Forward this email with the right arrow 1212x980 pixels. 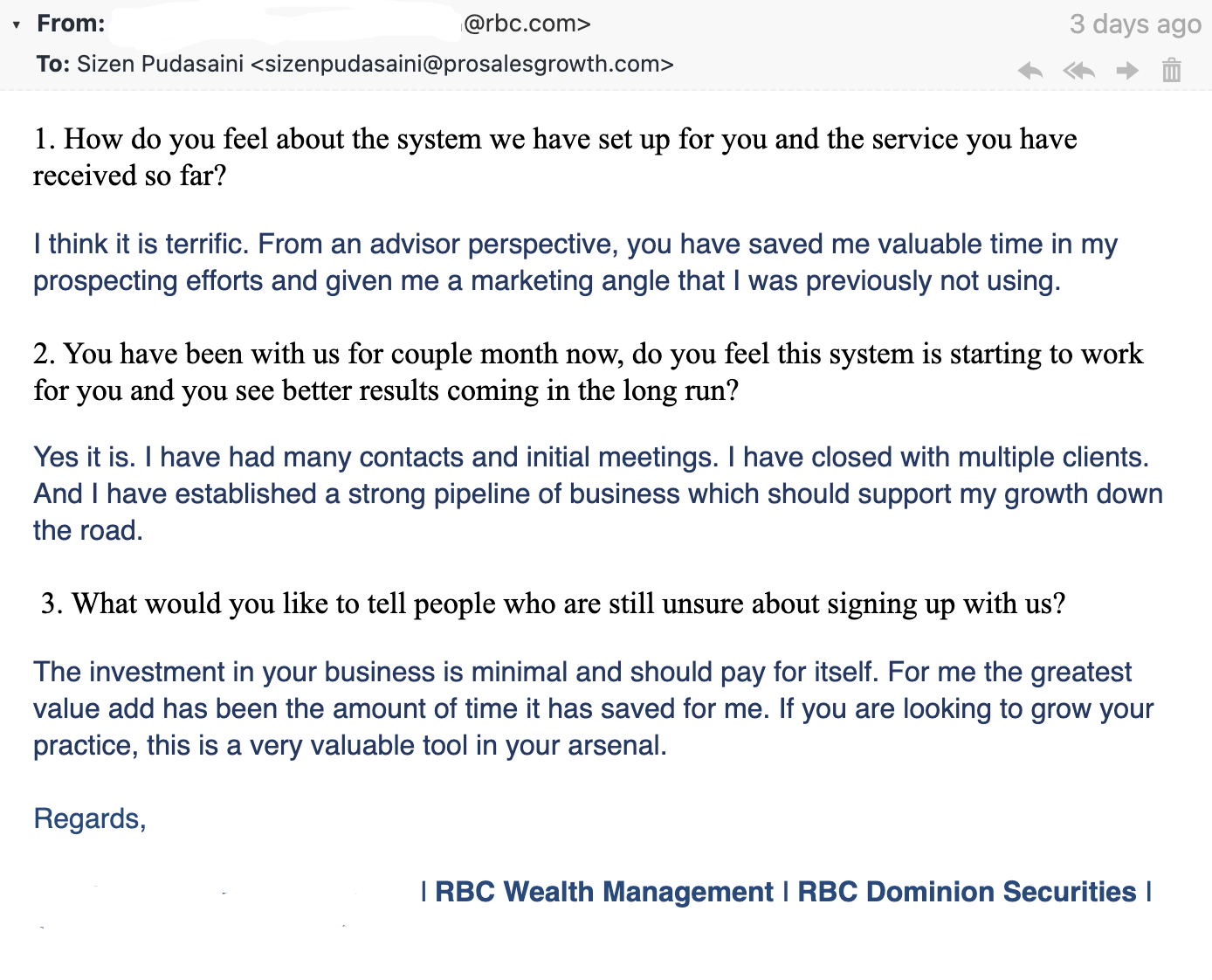pos(1127,71)
